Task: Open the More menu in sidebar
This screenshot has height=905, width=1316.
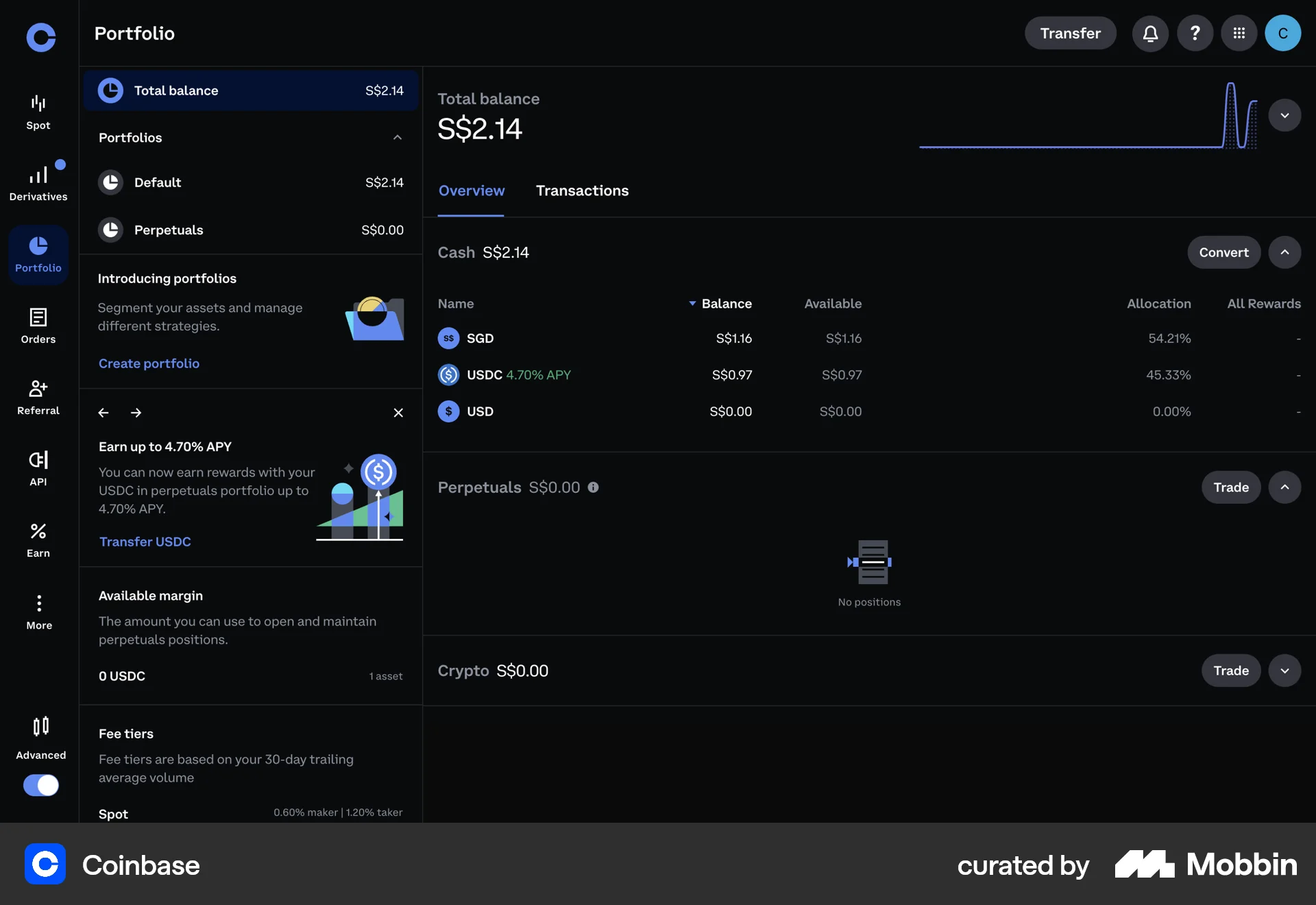Action: pyautogui.click(x=38, y=610)
